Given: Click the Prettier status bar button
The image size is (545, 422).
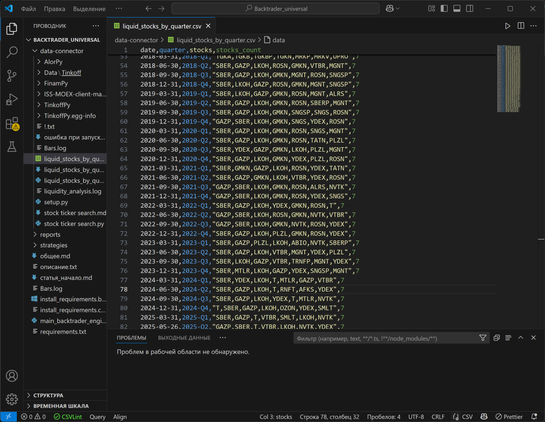Looking at the screenshot, I should pyautogui.click(x=509, y=417).
